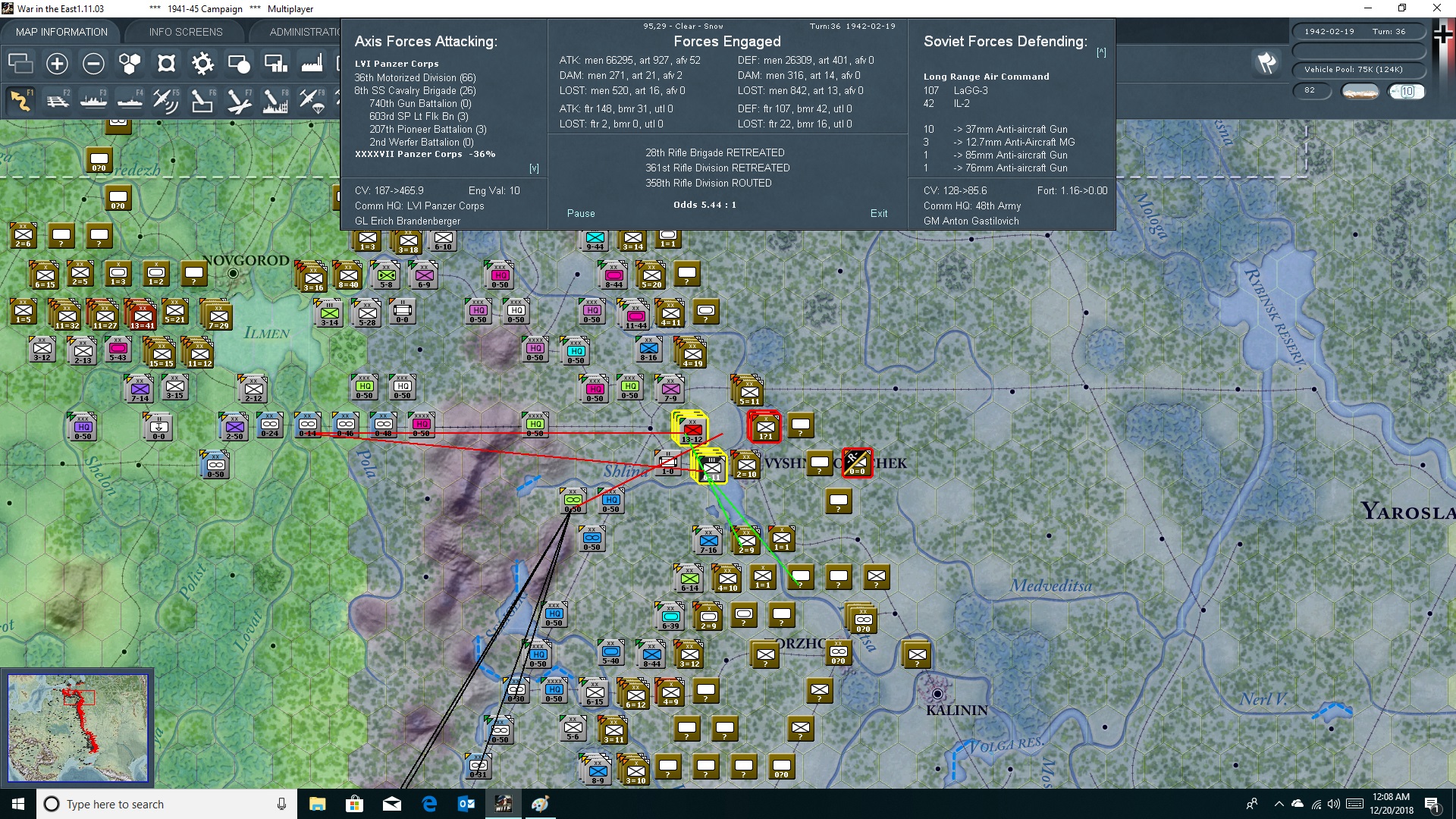
Task: Click the Windows Start button
Action: [18, 804]
